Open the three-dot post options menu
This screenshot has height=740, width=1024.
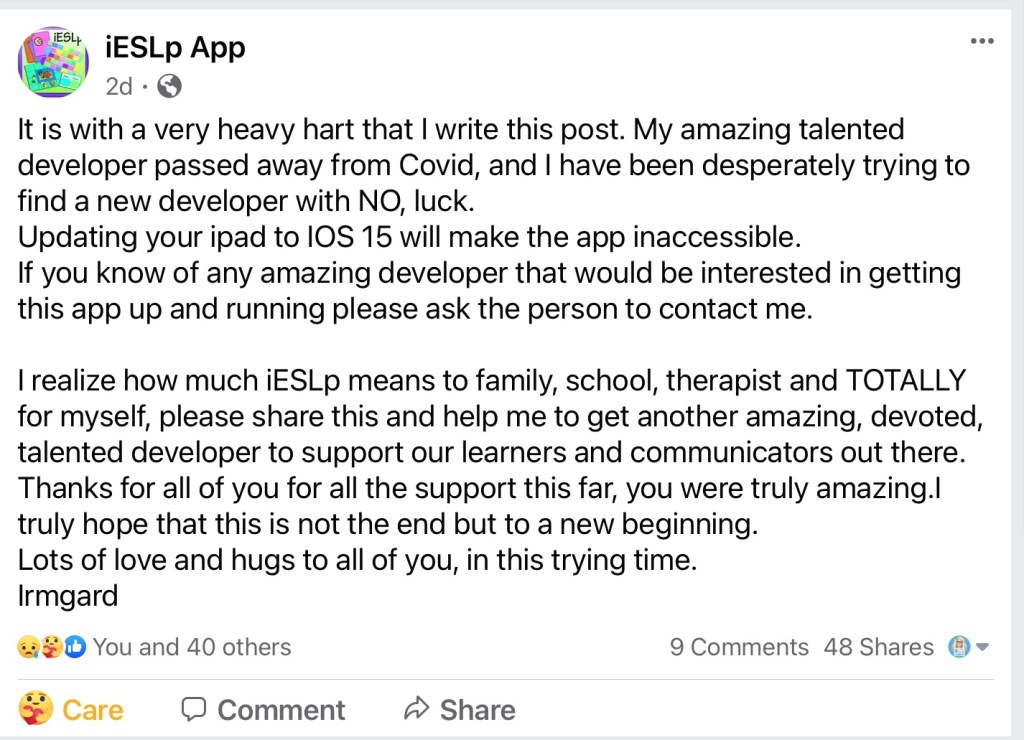982,41
